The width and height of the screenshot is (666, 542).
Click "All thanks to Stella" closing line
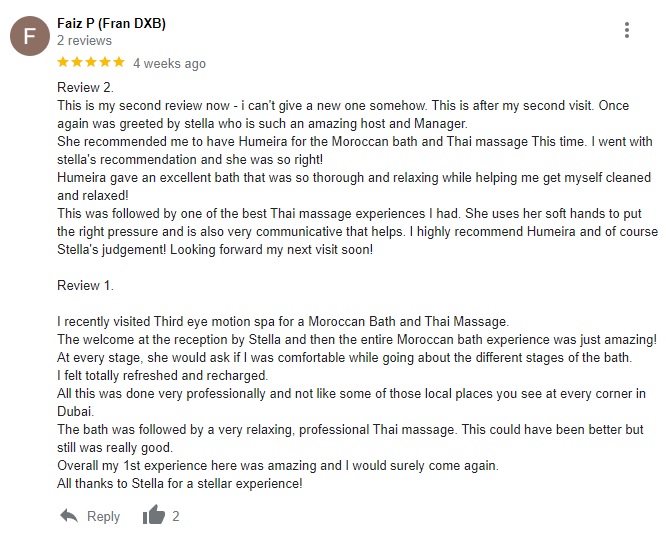point(180,484)
